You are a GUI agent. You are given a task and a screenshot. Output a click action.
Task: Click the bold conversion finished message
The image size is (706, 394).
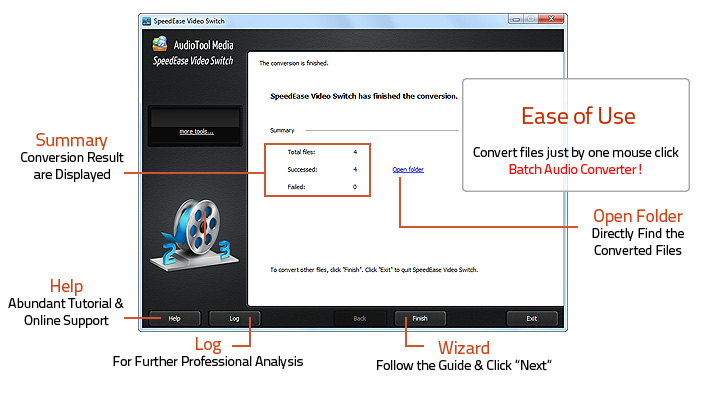[x=364, y=96]
